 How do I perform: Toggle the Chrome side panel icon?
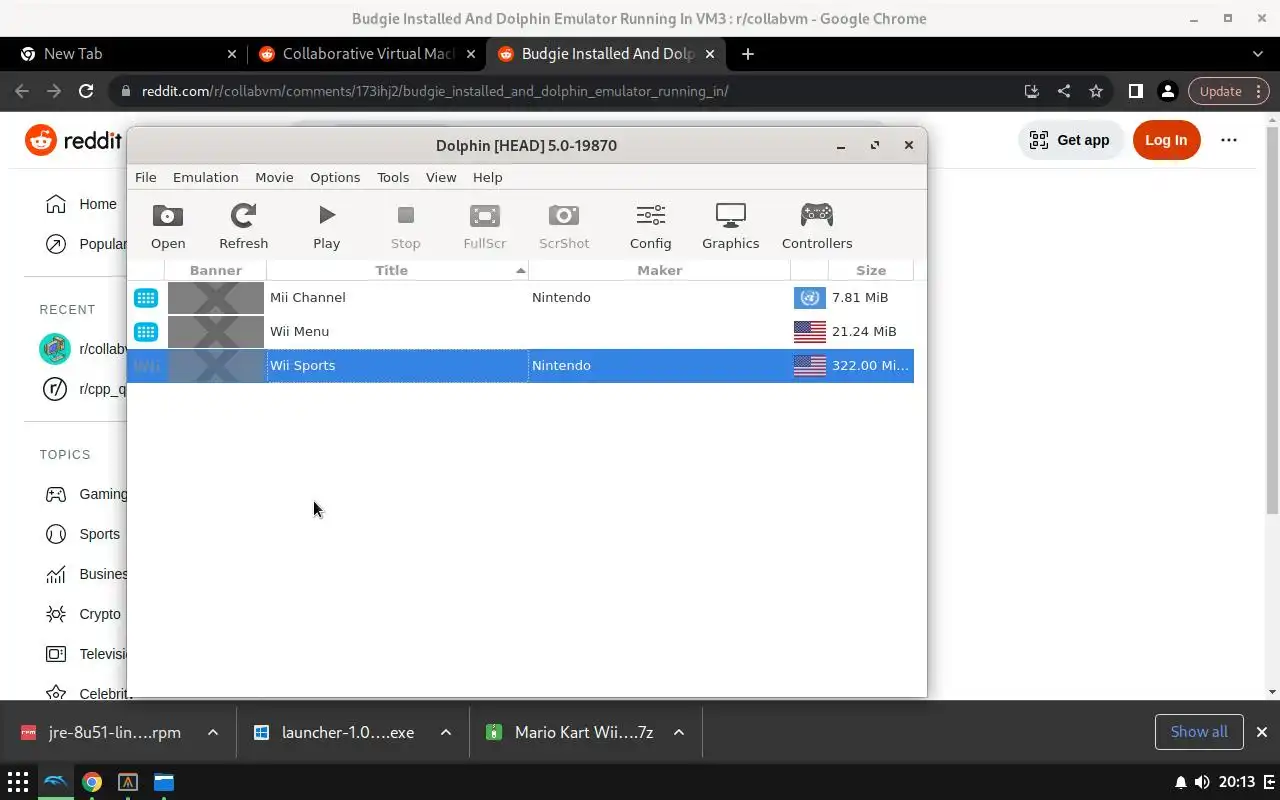pos(1135,91)
